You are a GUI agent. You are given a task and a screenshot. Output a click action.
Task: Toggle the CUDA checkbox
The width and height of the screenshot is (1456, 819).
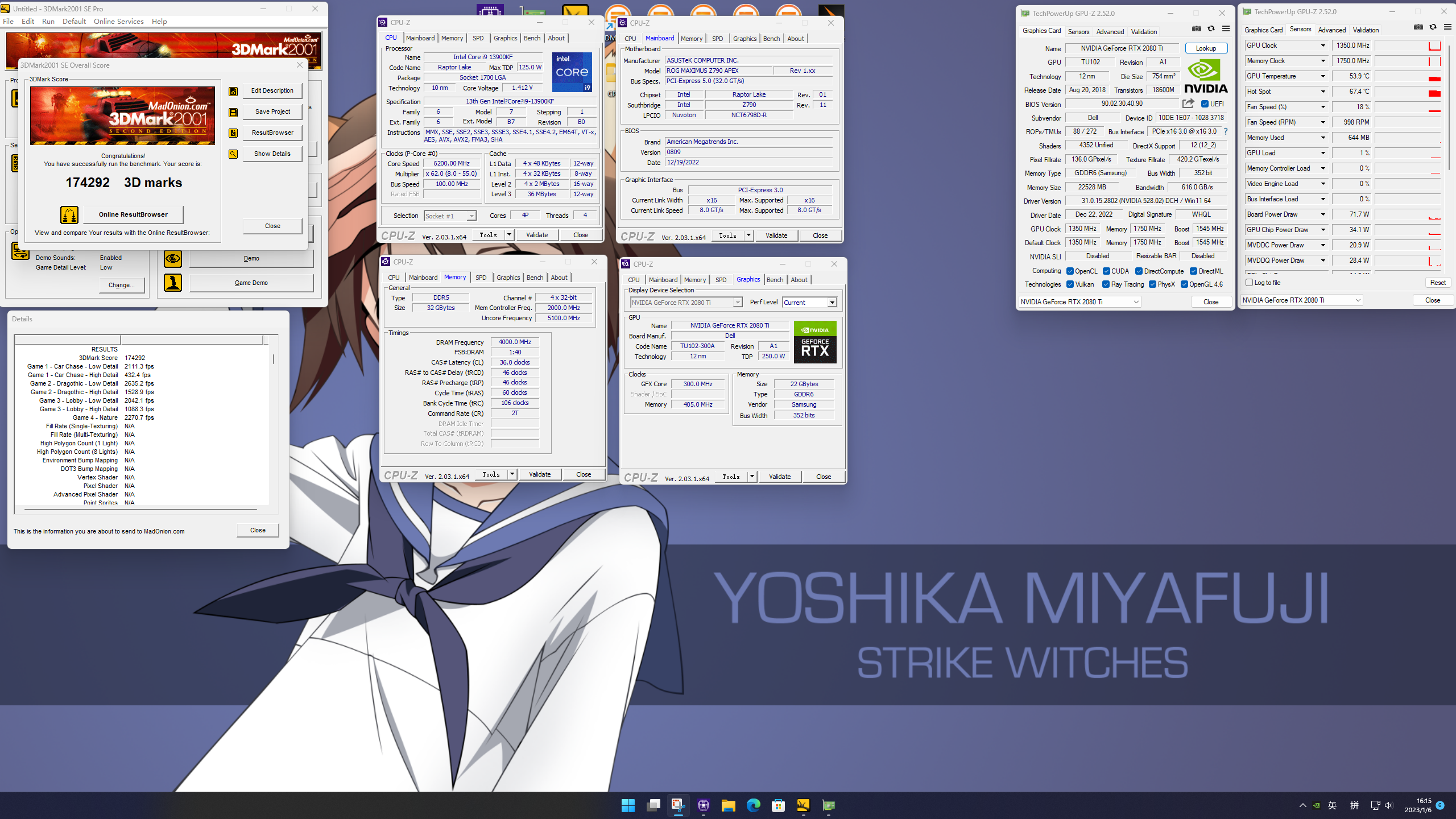click(1106, 271)
